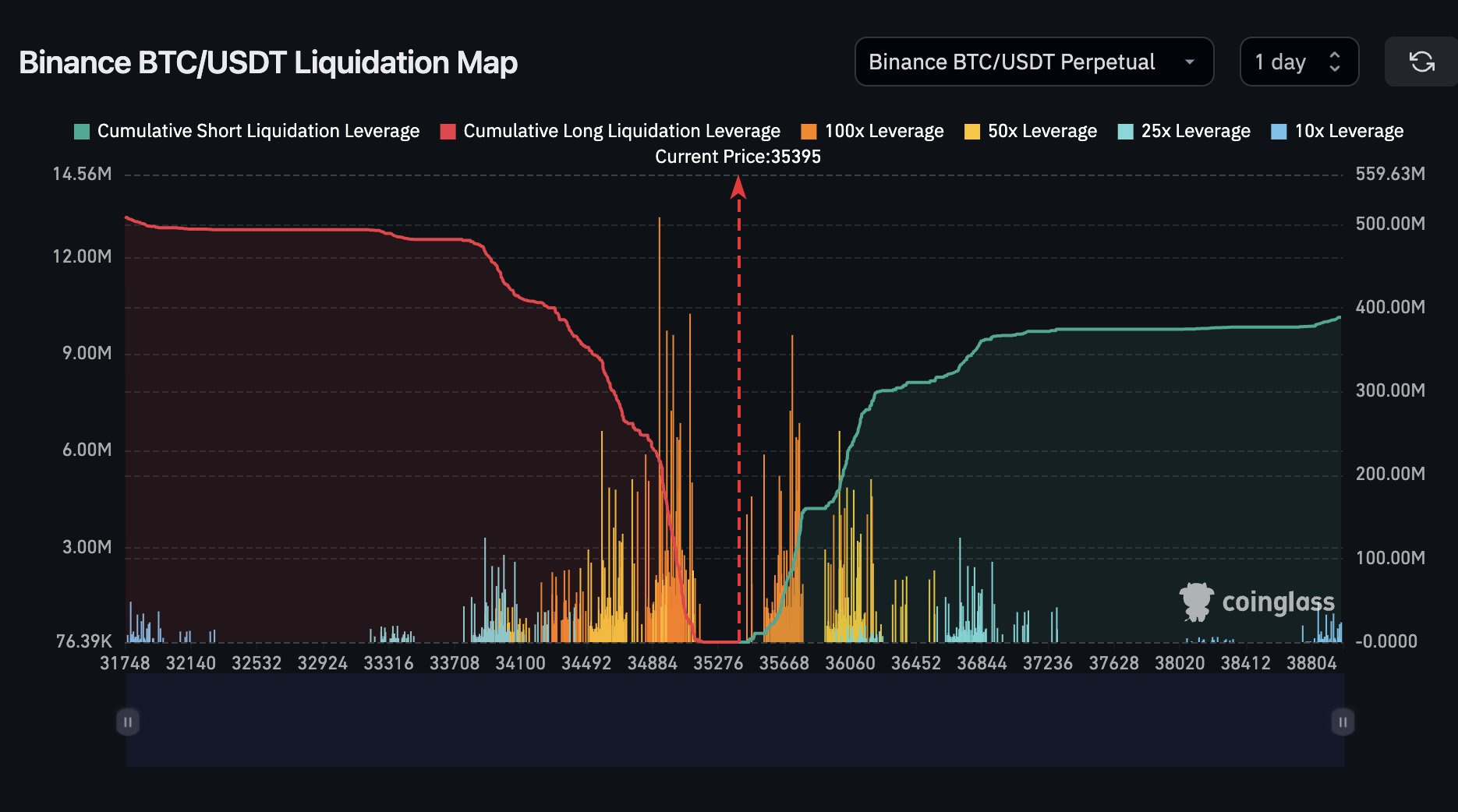Hide the 25x Leverage series
The image size is (1458, 812).
click(x=1184, y=131)
